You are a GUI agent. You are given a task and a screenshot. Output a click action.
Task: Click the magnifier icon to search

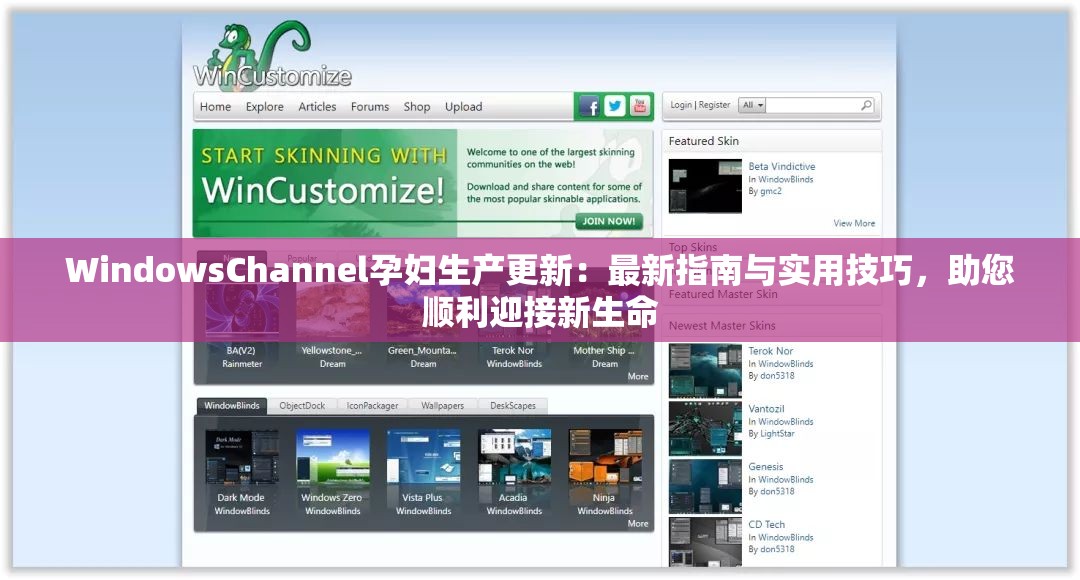866,104
